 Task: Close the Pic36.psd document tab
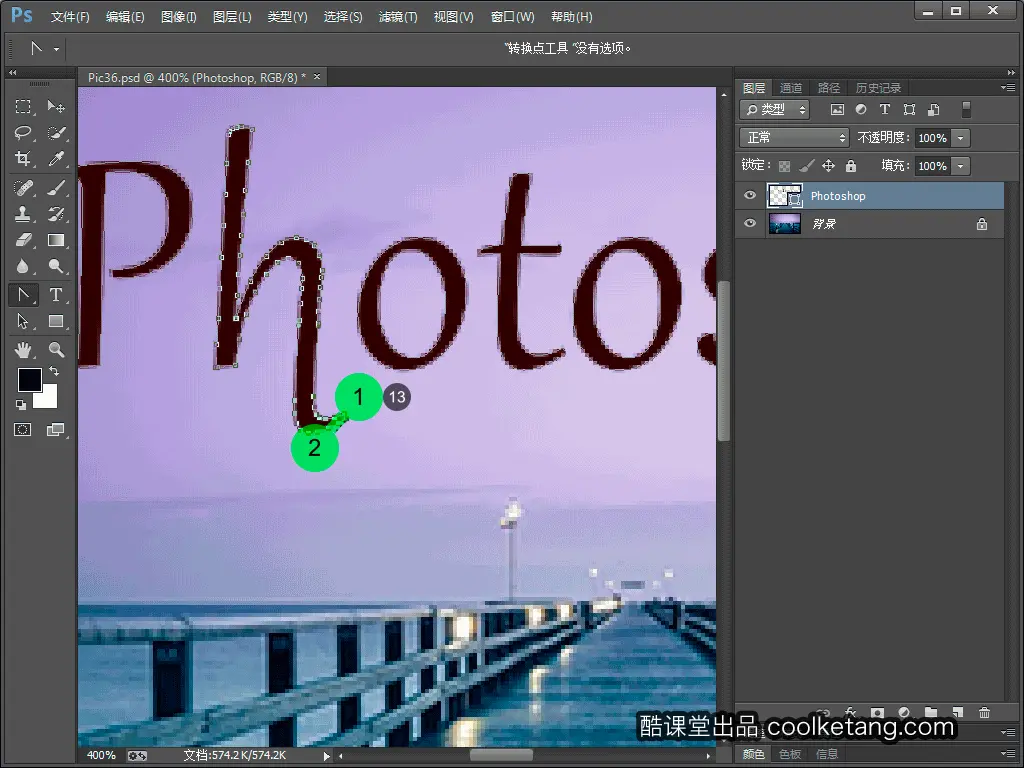pos(317,76)
